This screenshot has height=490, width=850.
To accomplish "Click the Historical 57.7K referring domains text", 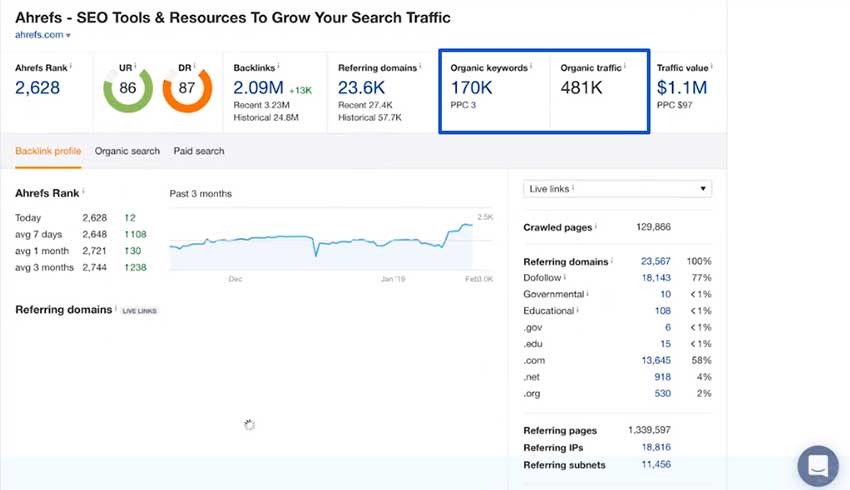I will pos(370,118).
